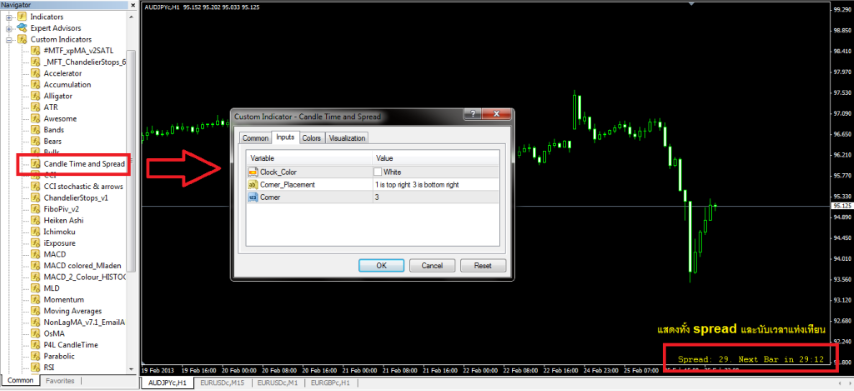Click the Corner variable icon
This screenshot has width=854, height=391.
tap(253, 197)
